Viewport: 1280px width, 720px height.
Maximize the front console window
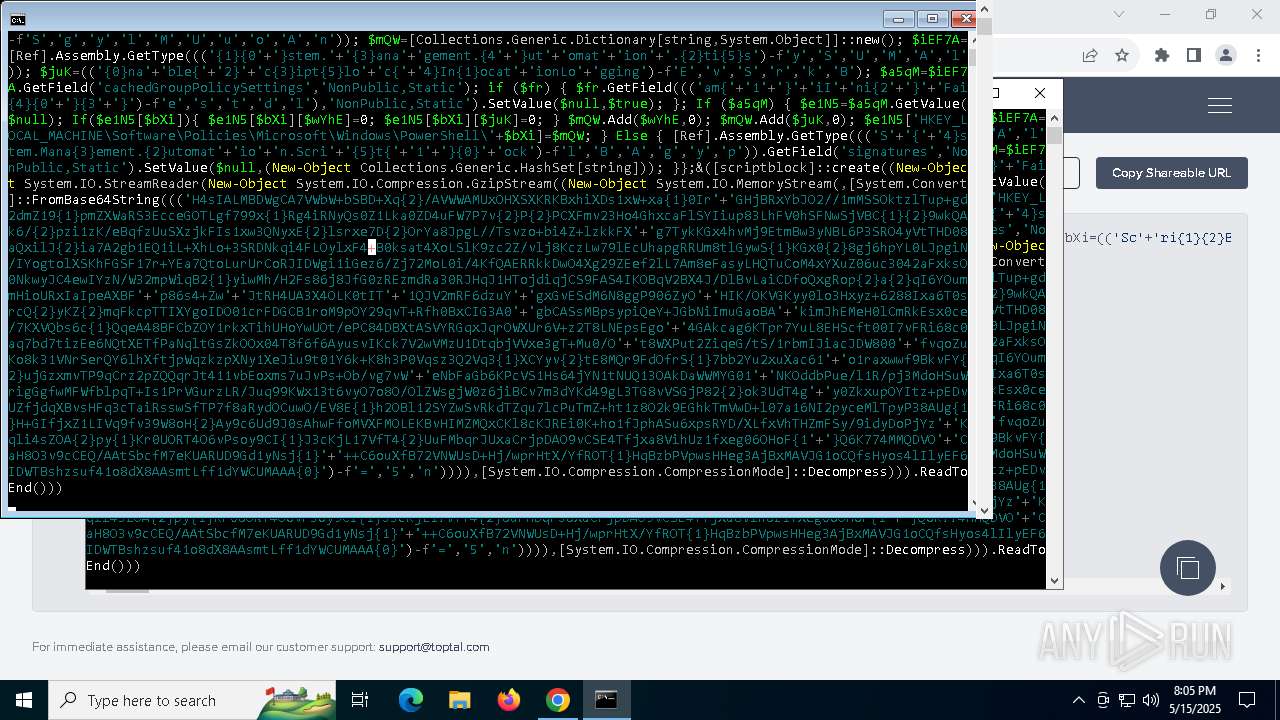932,19
